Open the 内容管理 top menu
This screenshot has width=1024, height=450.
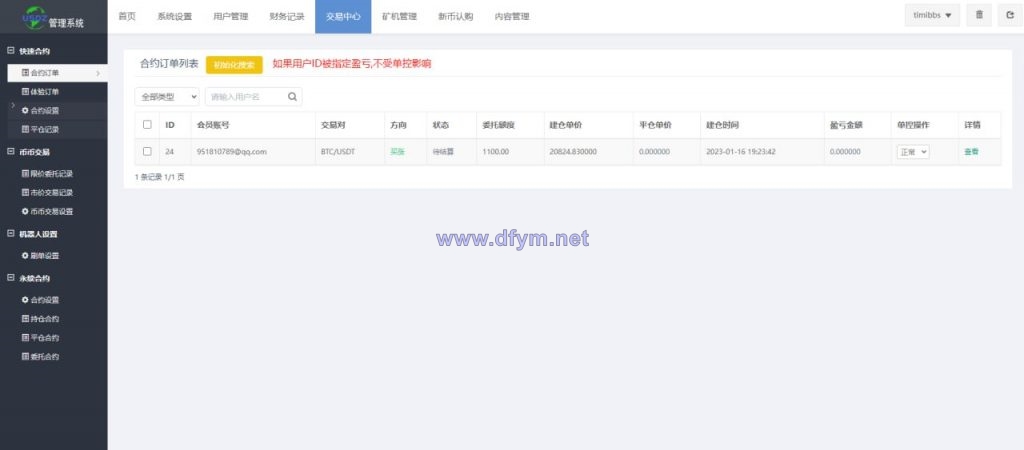(x=511, y=17)
